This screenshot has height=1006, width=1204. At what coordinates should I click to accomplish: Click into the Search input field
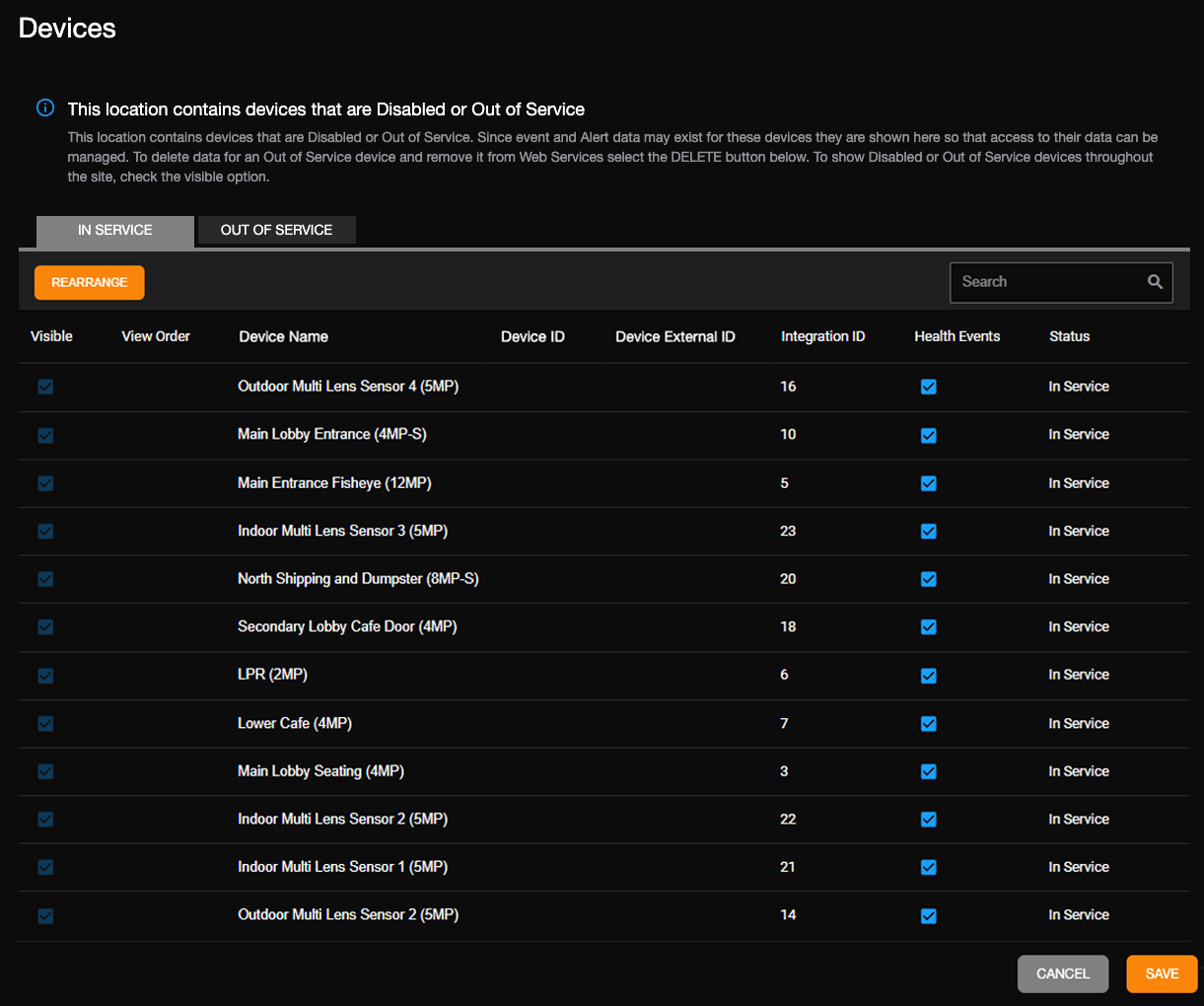pos(1045,282)
